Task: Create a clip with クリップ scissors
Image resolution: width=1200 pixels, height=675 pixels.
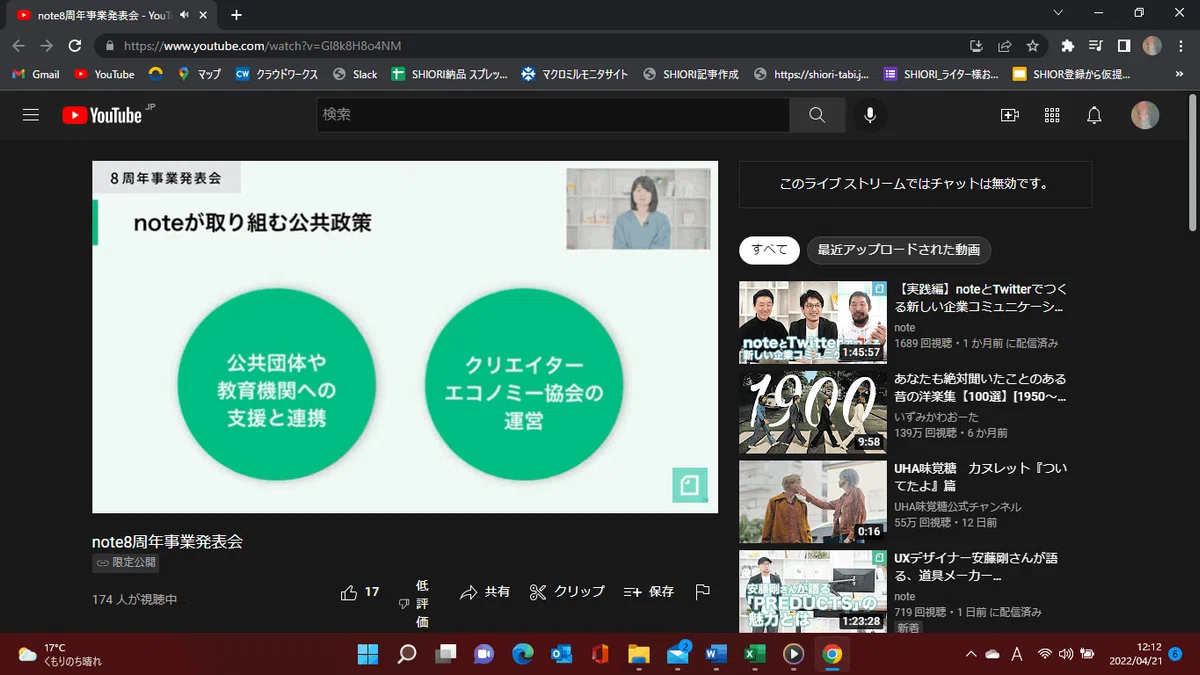Action: coord(567,592)
